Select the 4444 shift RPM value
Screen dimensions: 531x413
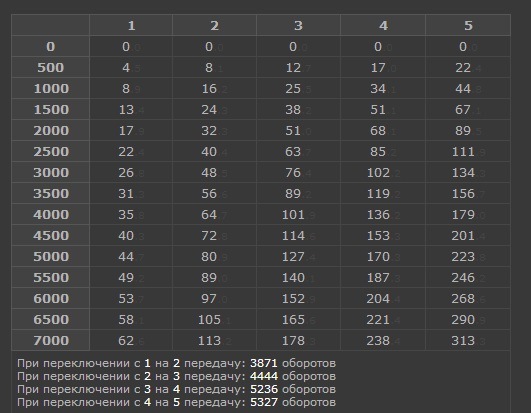[263, 376]
